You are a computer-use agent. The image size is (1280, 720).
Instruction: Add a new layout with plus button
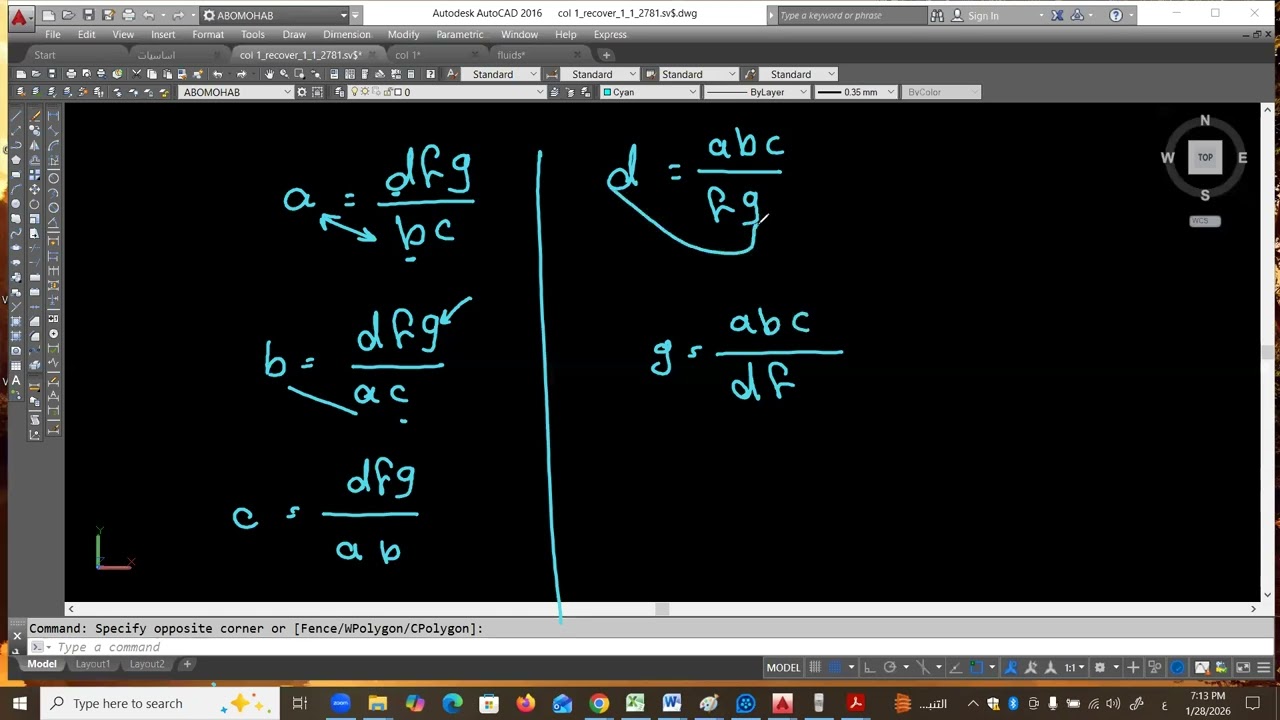pyautogui.click(x=186, y=664)
